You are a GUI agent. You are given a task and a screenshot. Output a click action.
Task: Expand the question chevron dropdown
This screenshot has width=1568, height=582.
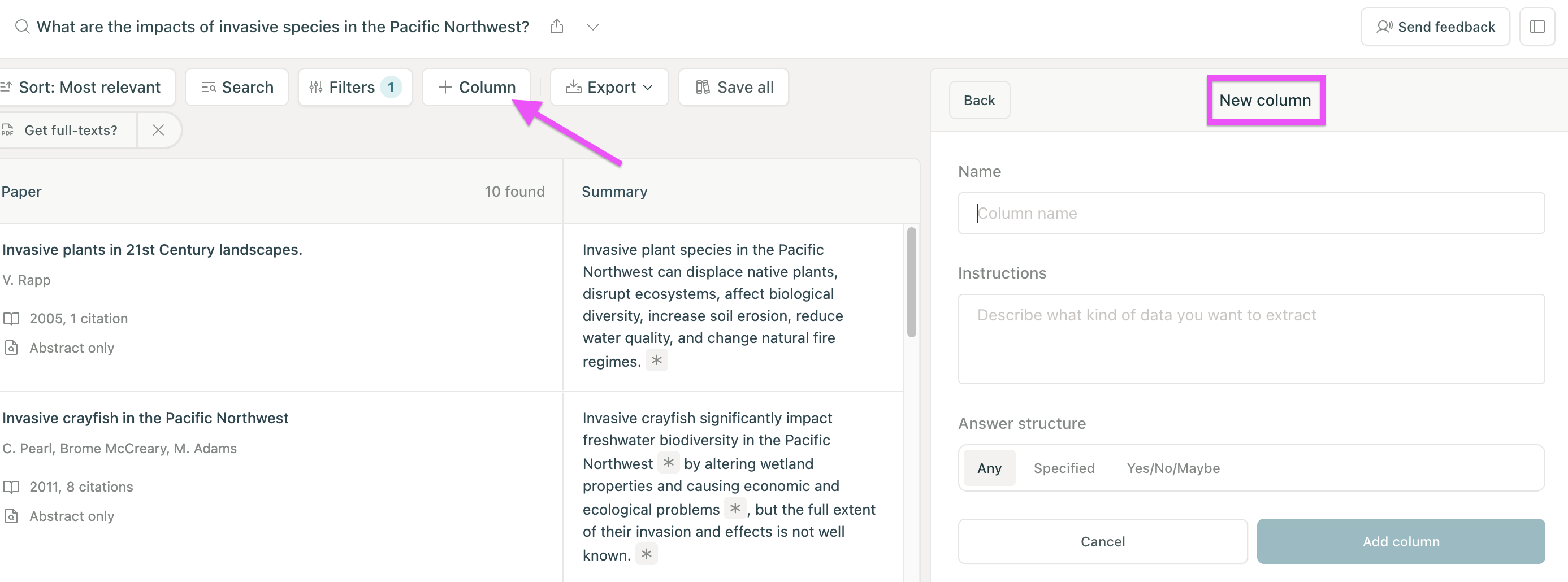(592, 27)
